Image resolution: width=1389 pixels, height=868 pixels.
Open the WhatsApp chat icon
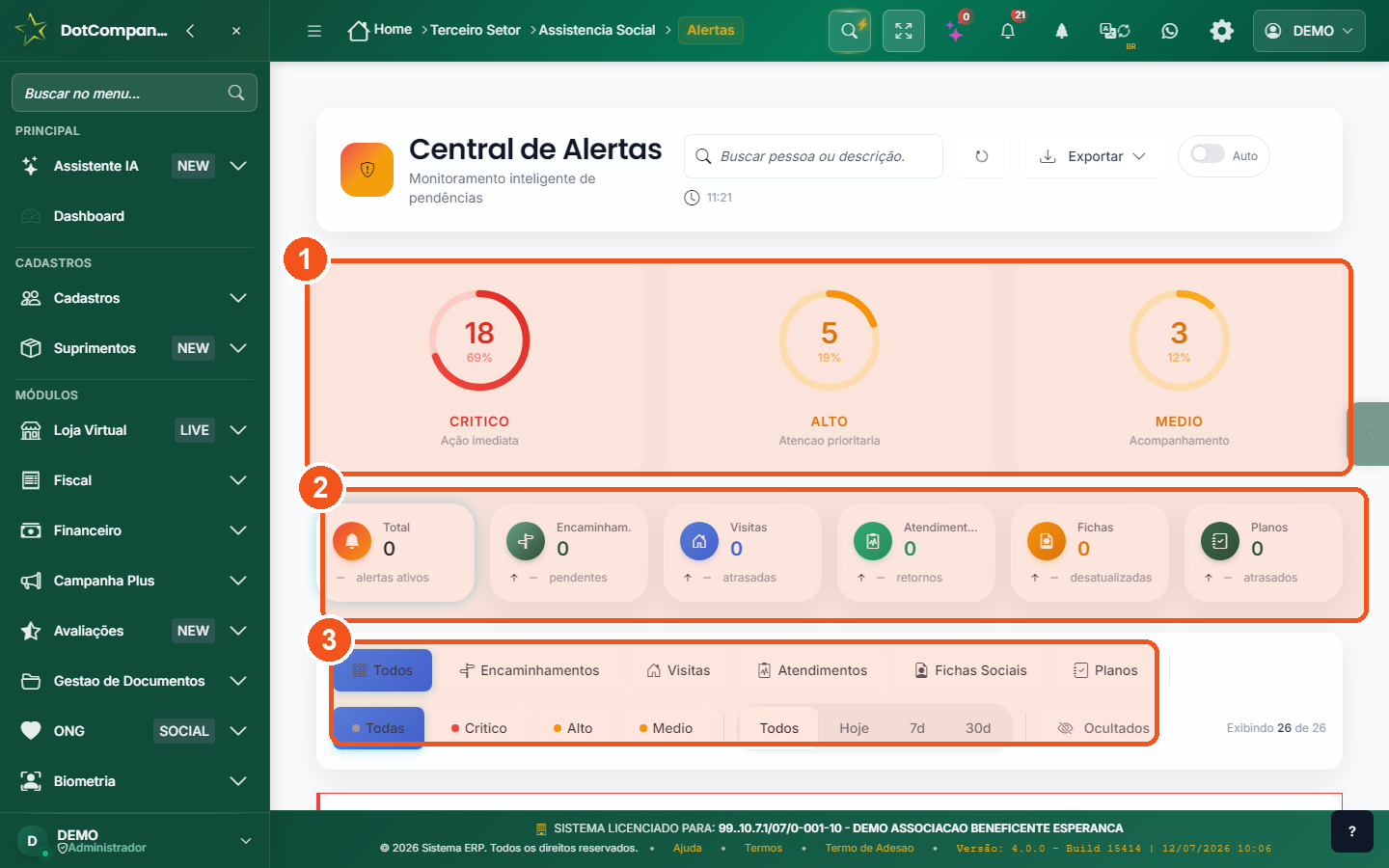(1170, 31)
